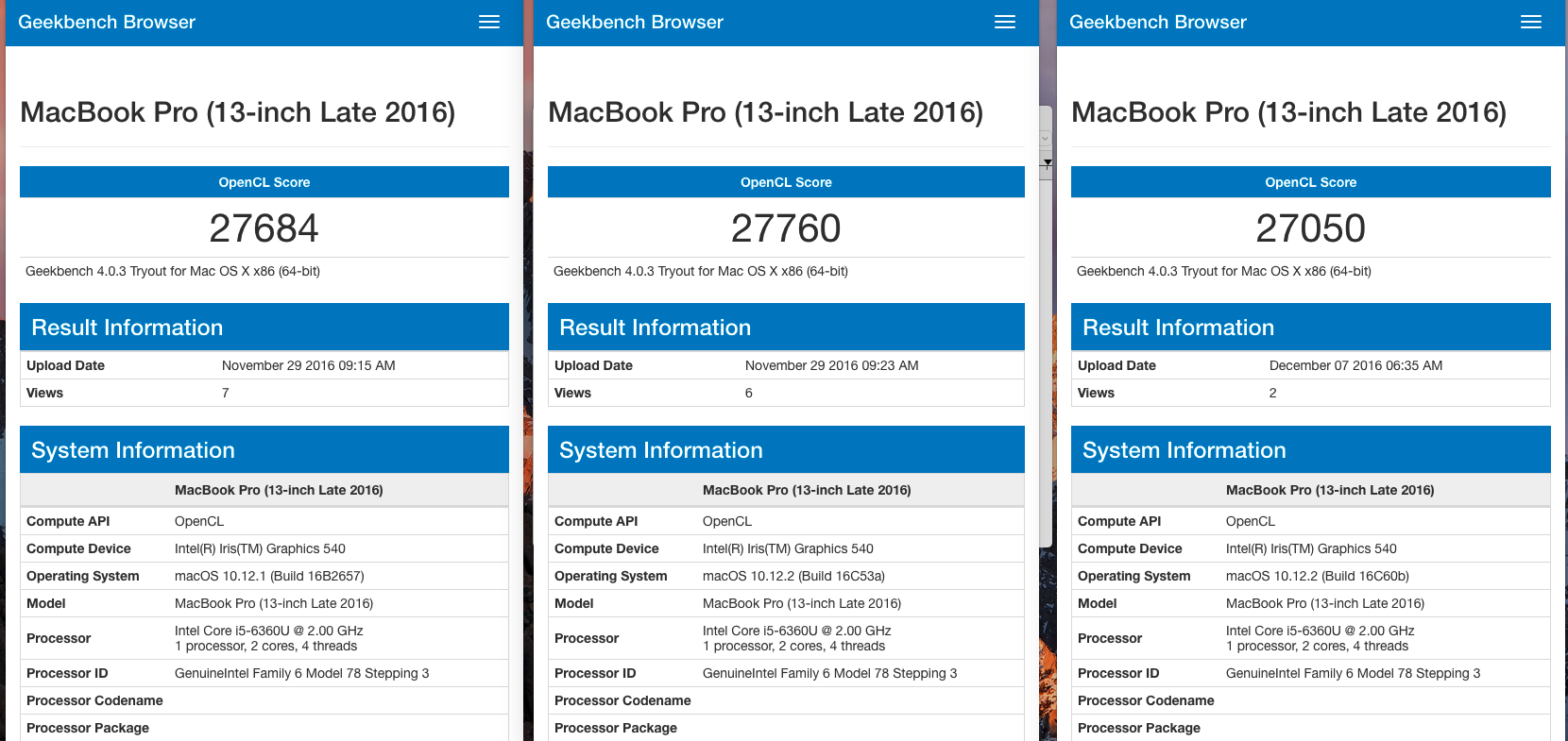1568x741 pixels.
Task: Click the Views value 6
Action: pos(749,393)
